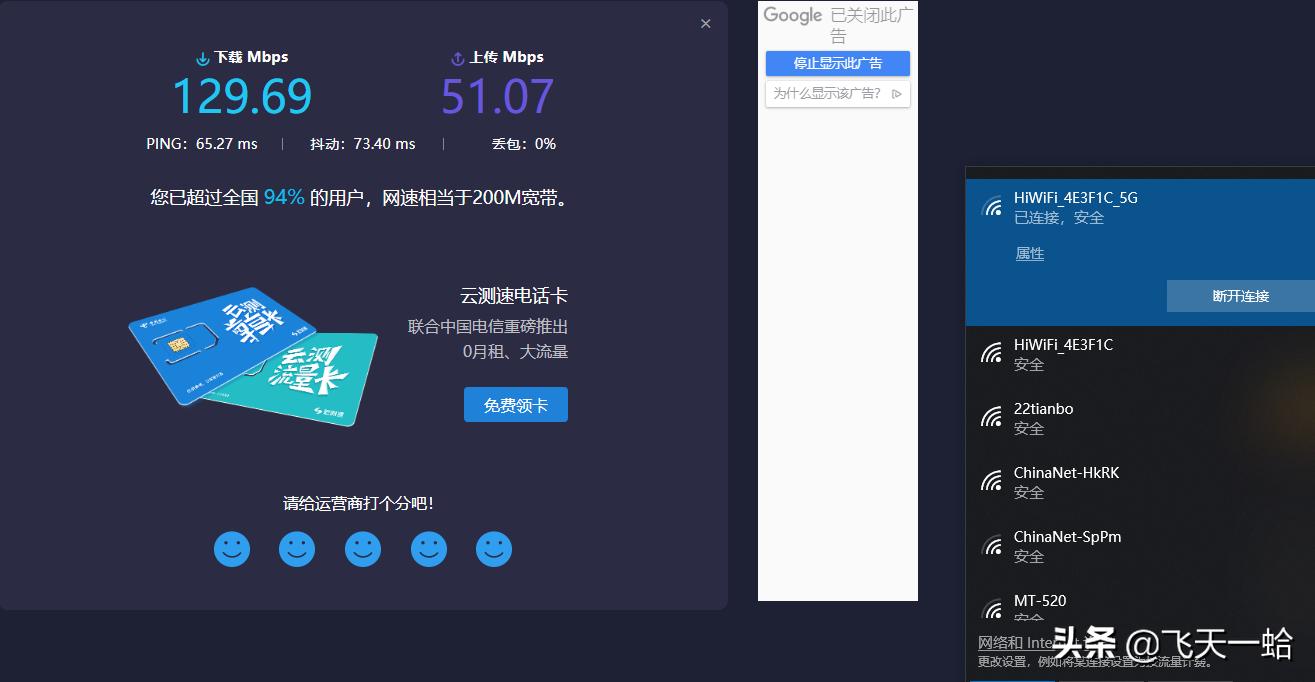Click the 免费领卡 button to claim the card
Image resolution: width=1315 pixels, height=682 pixels.
pyautogui.click(x=516, y=404)
